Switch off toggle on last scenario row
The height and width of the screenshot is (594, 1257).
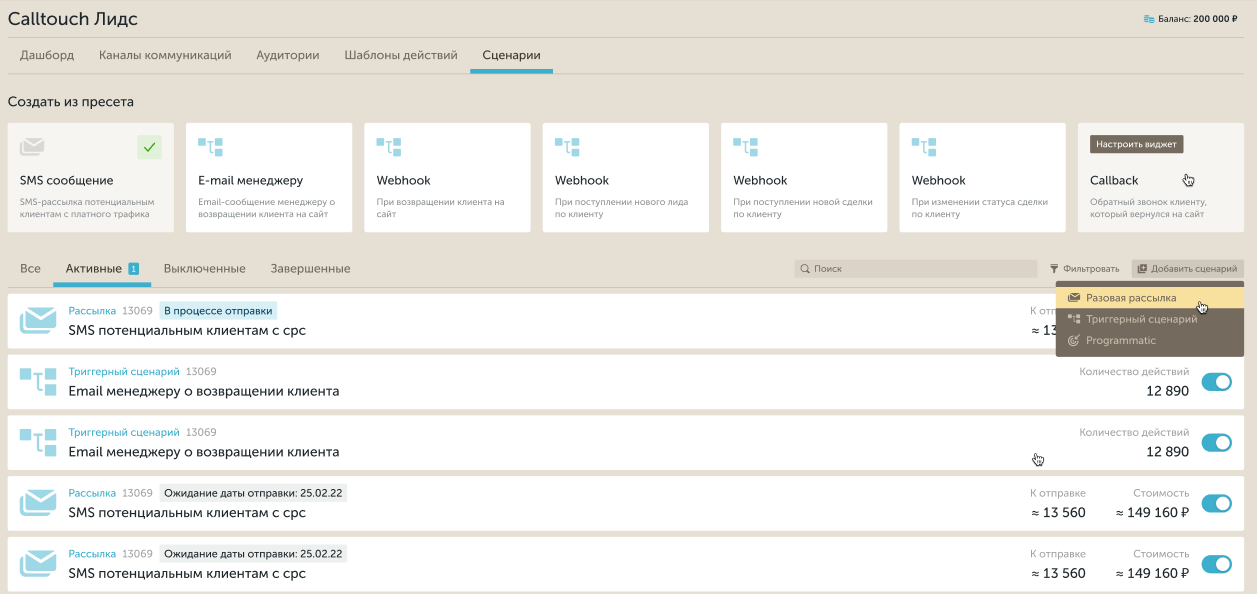click(x=1216, y=564)
